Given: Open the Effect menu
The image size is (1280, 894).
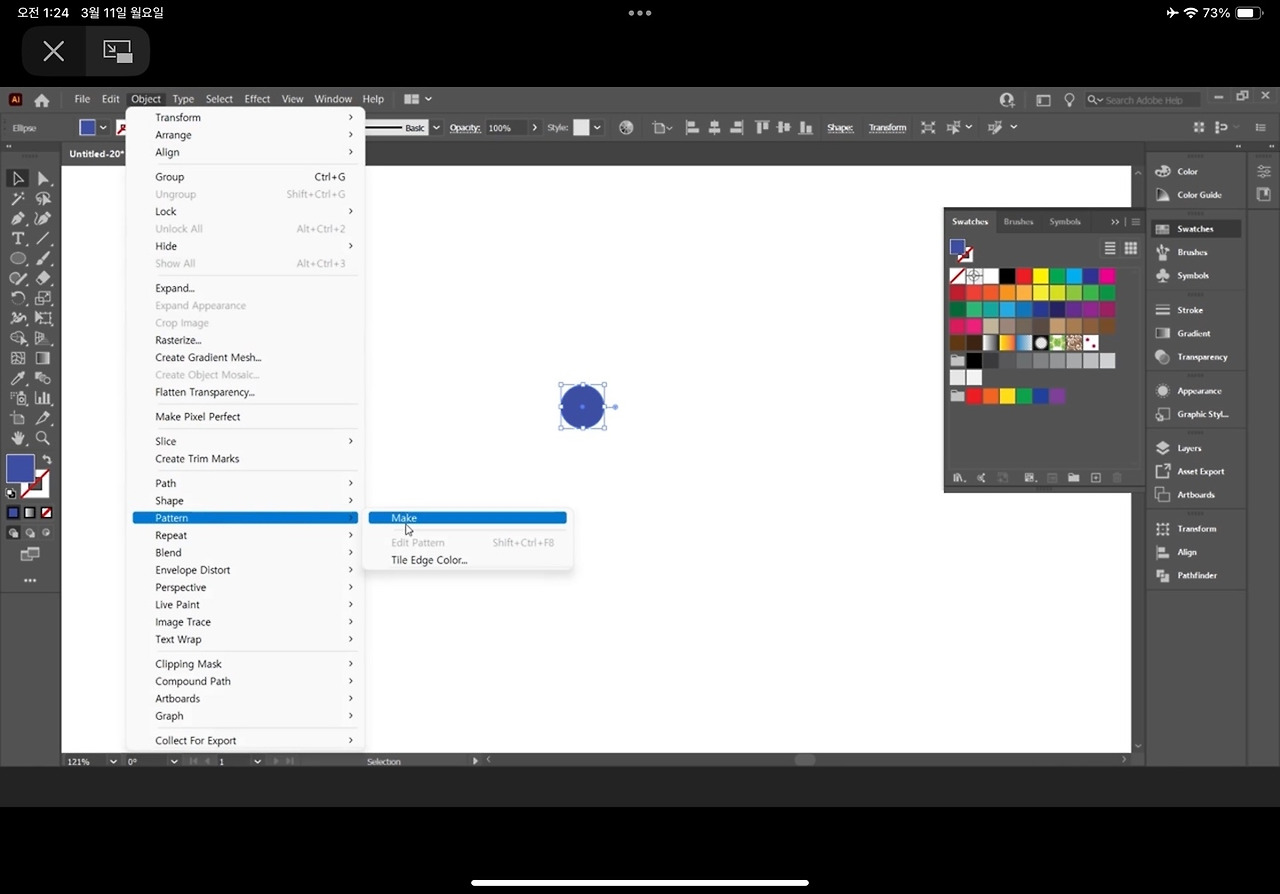Looking at the screenshot, I should click(x=257, y=99).
